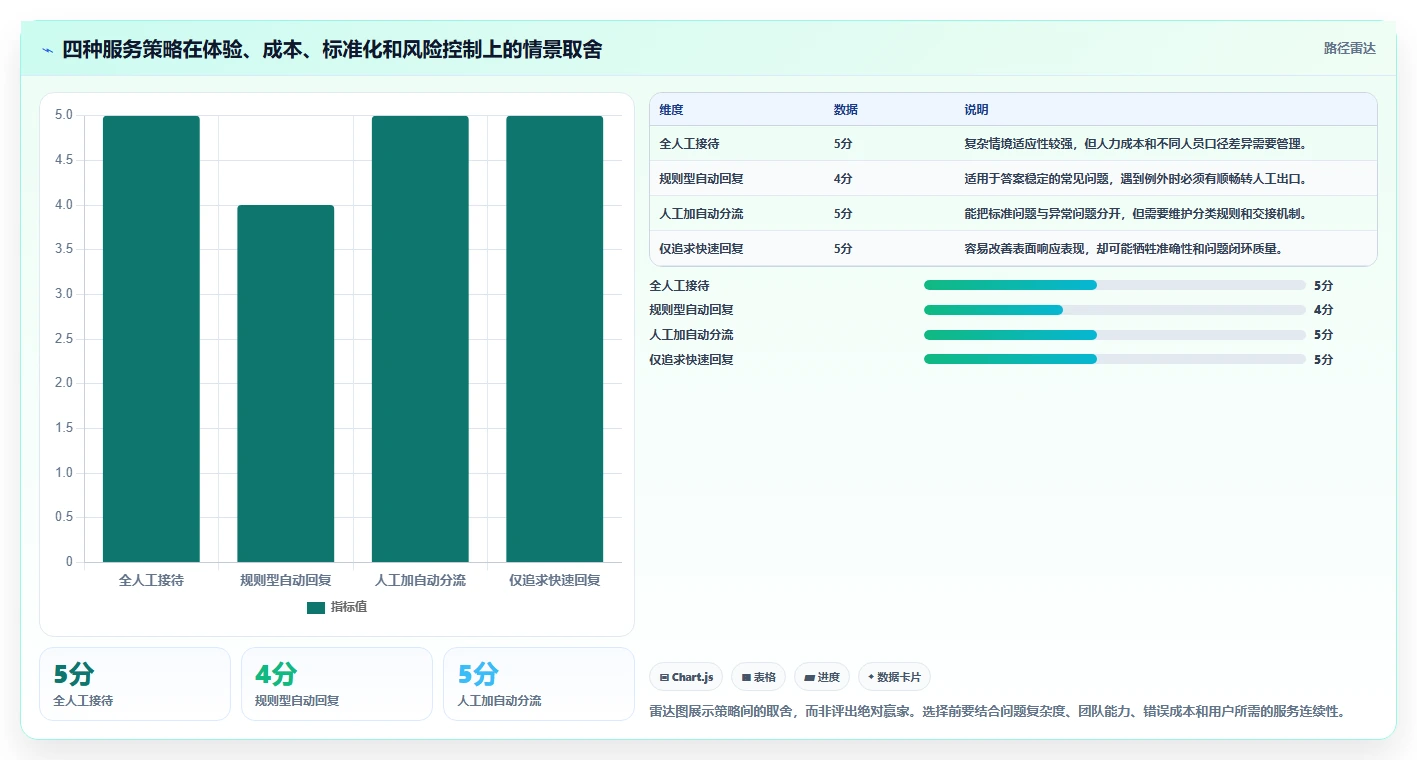Click the 进度 tag
1417x760 pixels.
coord(822,677)
